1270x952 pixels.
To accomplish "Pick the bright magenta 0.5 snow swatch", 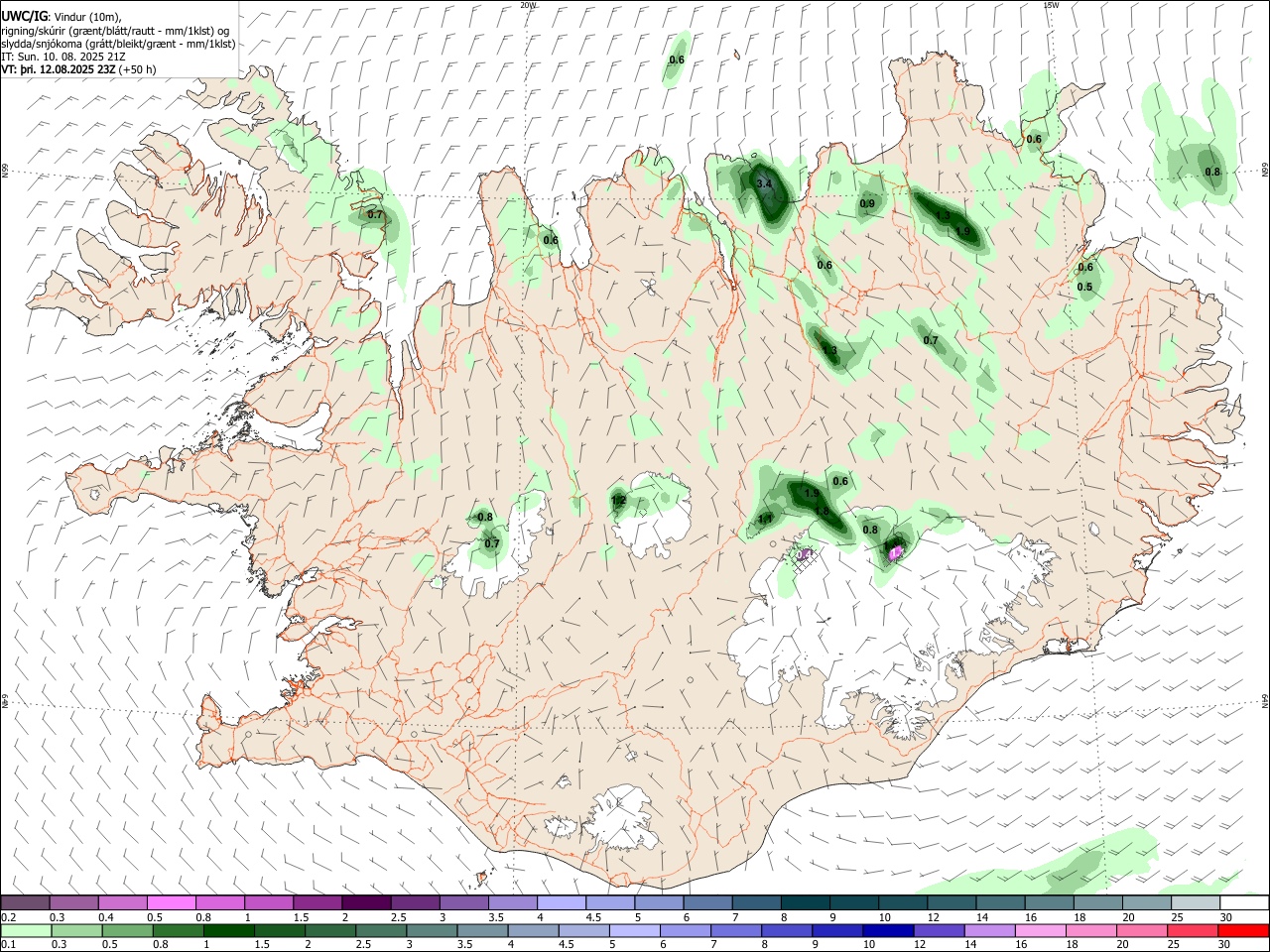I will [172, 902].
